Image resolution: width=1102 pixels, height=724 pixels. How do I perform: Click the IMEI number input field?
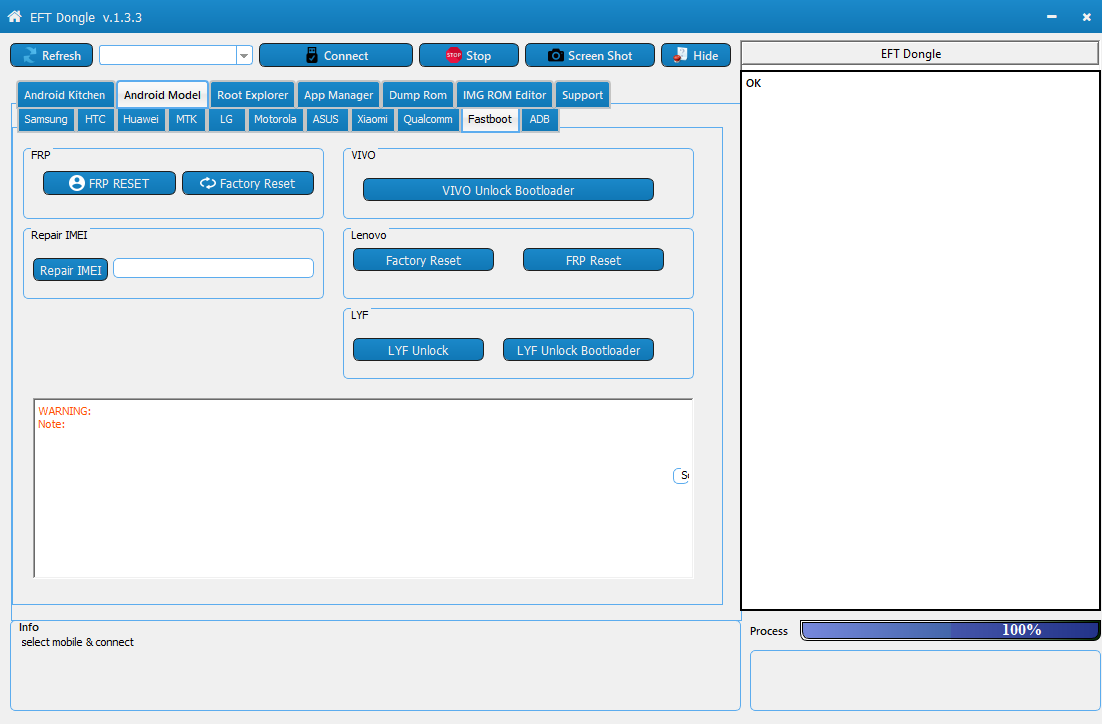(x=214, y=268)
